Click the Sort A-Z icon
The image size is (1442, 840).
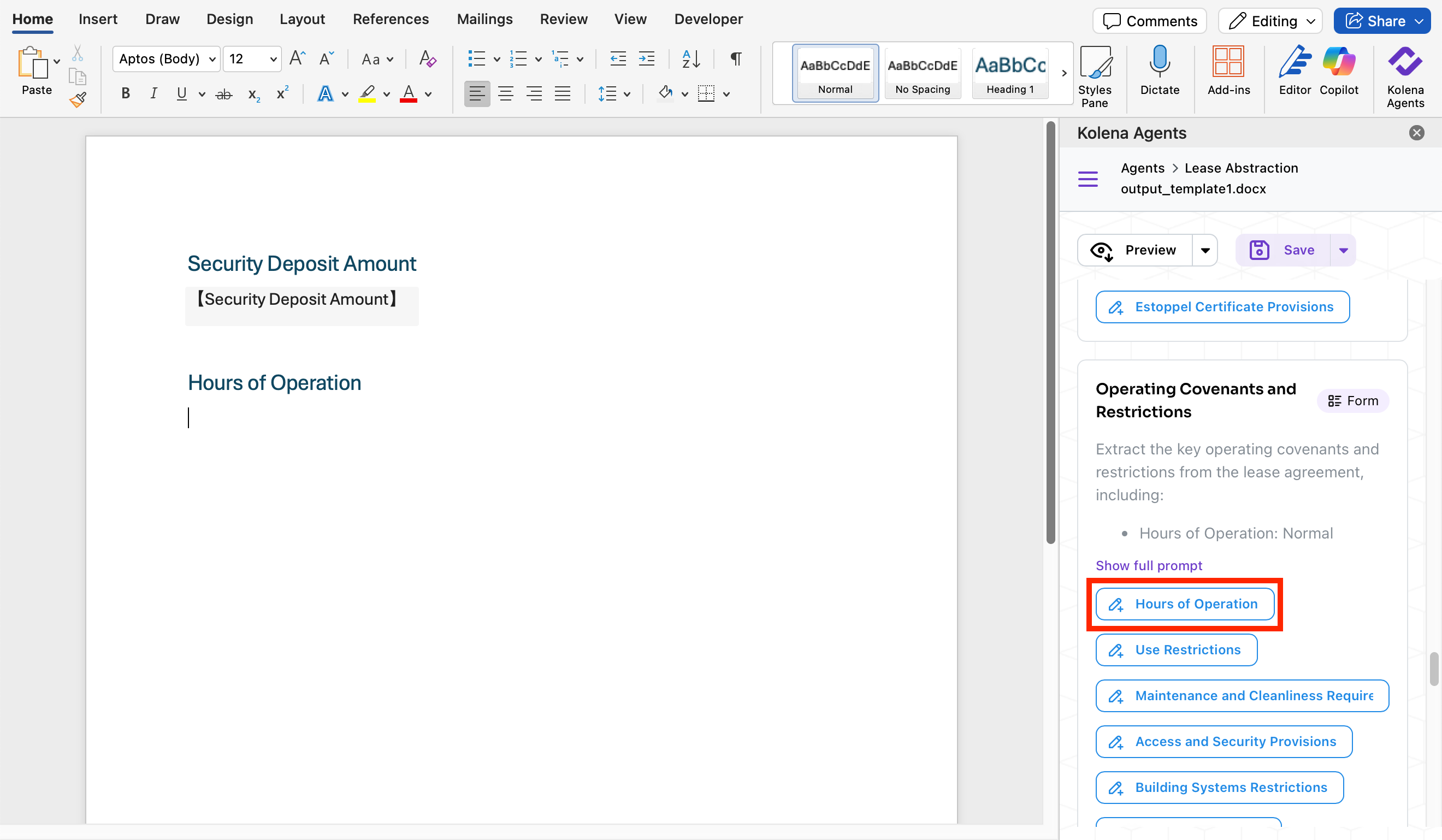click(690, 58)
